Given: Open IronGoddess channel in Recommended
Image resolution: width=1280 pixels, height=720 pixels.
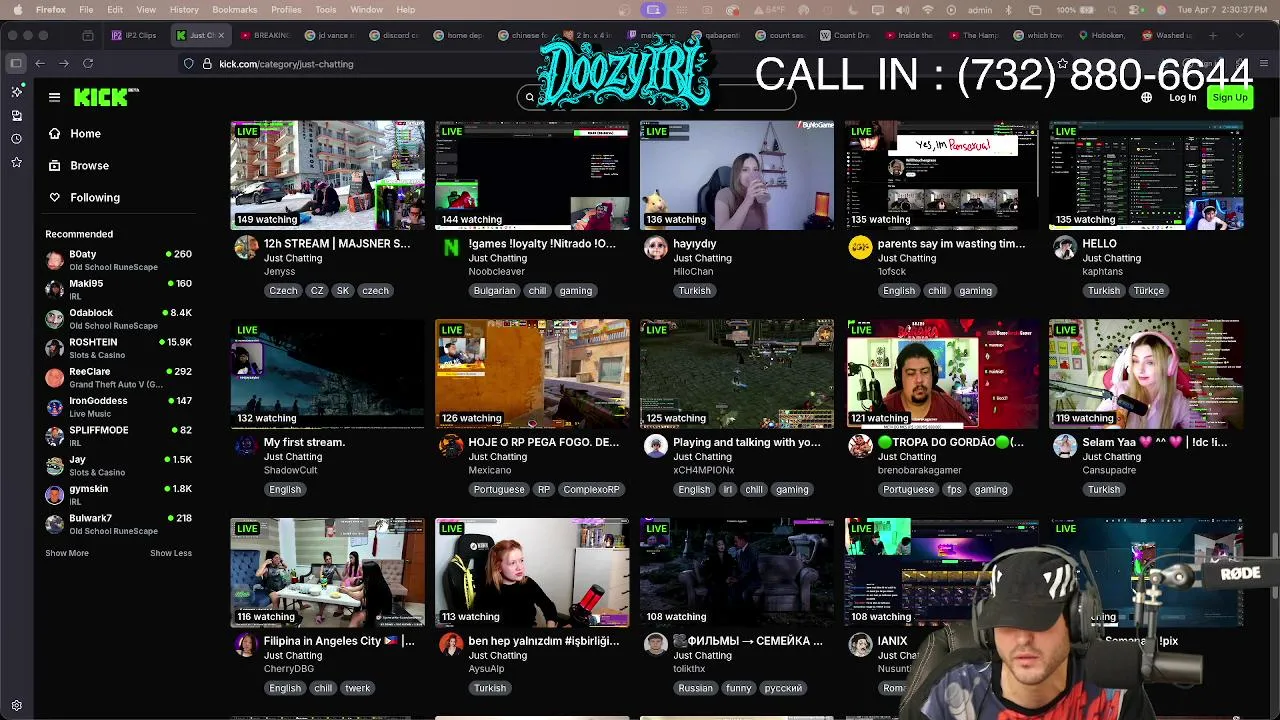Looking at the screenshot, I should click(118, 406).
